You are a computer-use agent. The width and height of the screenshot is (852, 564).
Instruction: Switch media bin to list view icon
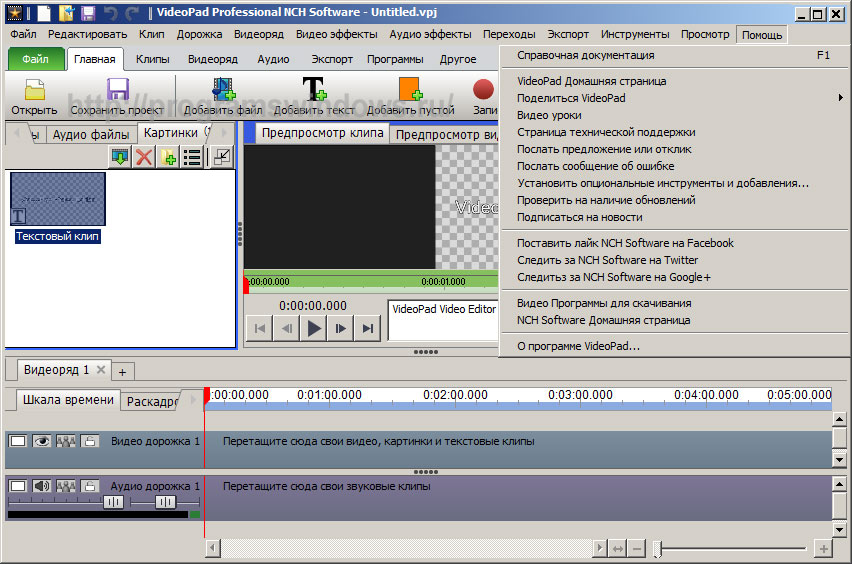[x=192, y=158]
